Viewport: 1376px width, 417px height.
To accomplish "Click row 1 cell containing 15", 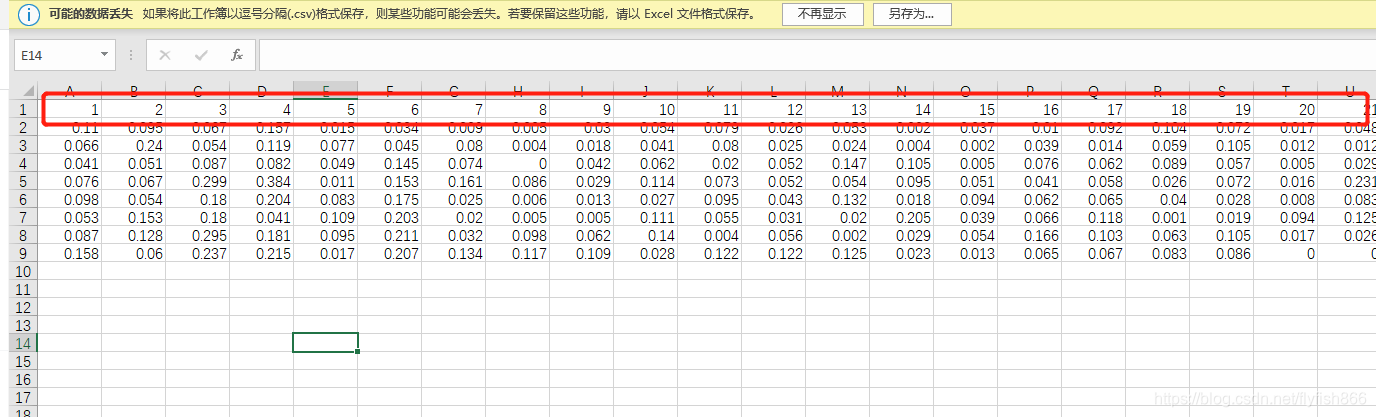I will (x=965, y=109).
